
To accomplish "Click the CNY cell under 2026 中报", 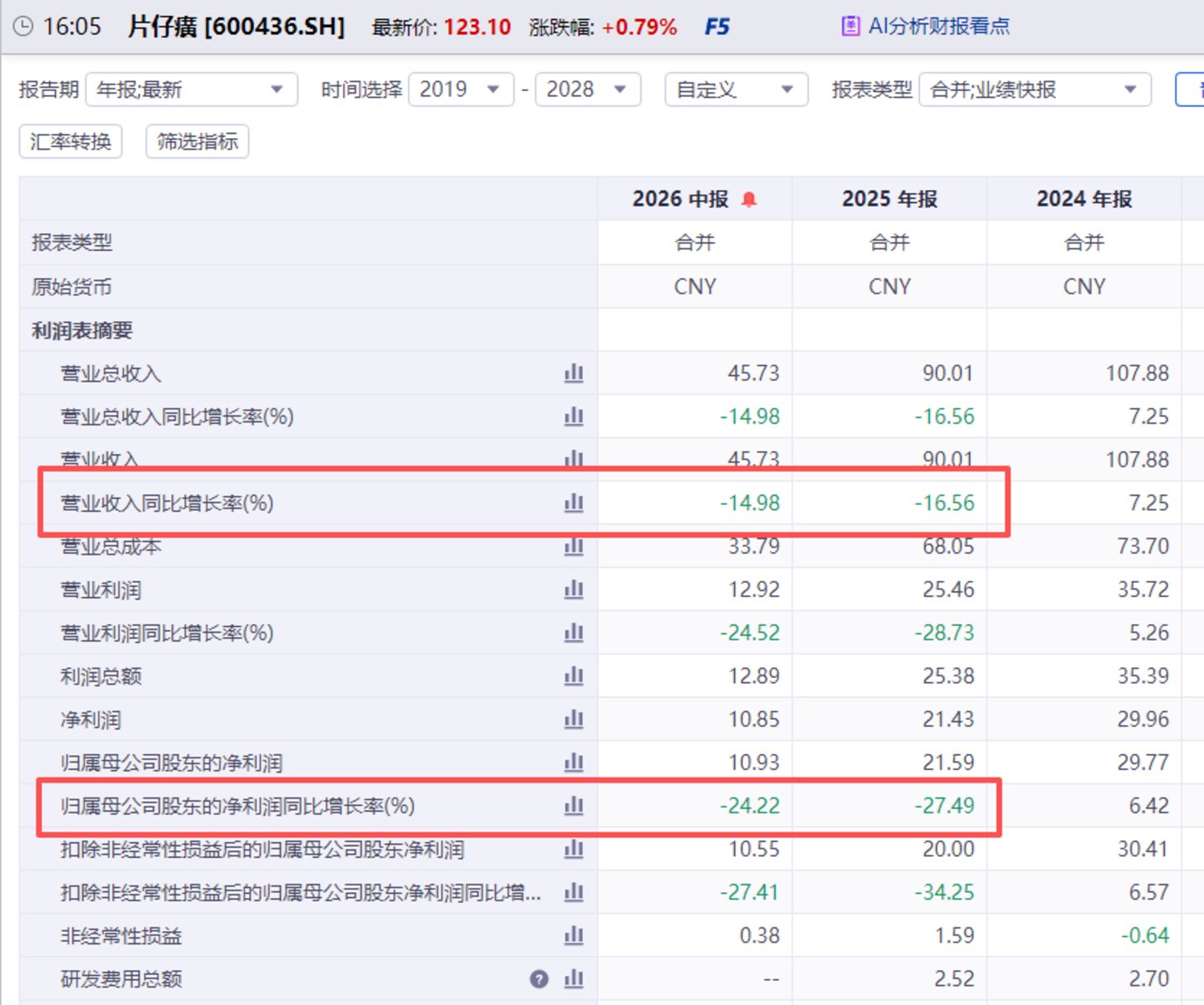I will (695, 287).
